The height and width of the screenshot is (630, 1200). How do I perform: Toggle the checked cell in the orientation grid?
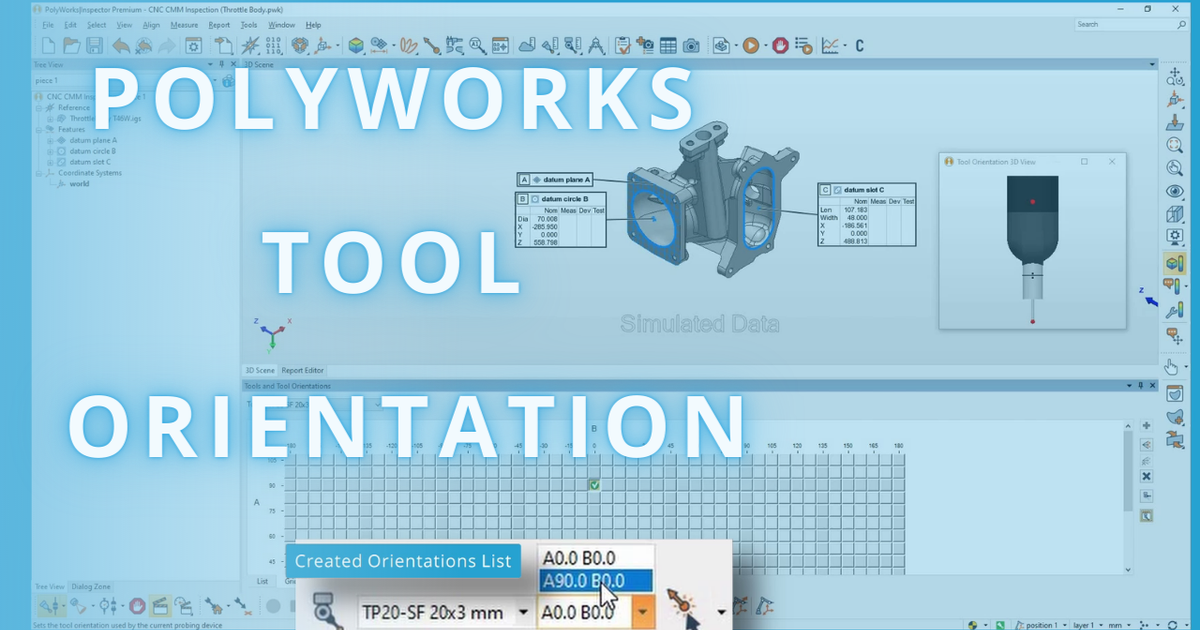pos(594,484)
